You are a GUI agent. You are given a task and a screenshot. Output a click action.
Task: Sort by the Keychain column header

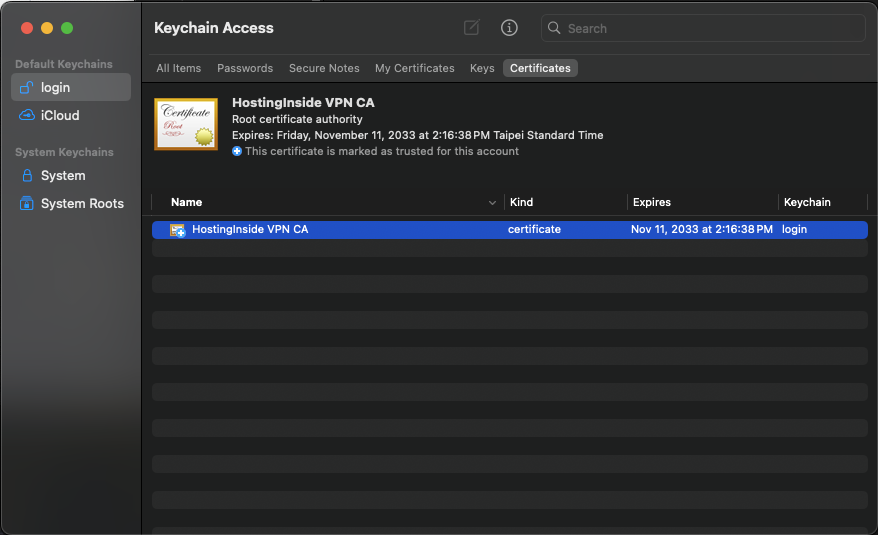(807, 202)
